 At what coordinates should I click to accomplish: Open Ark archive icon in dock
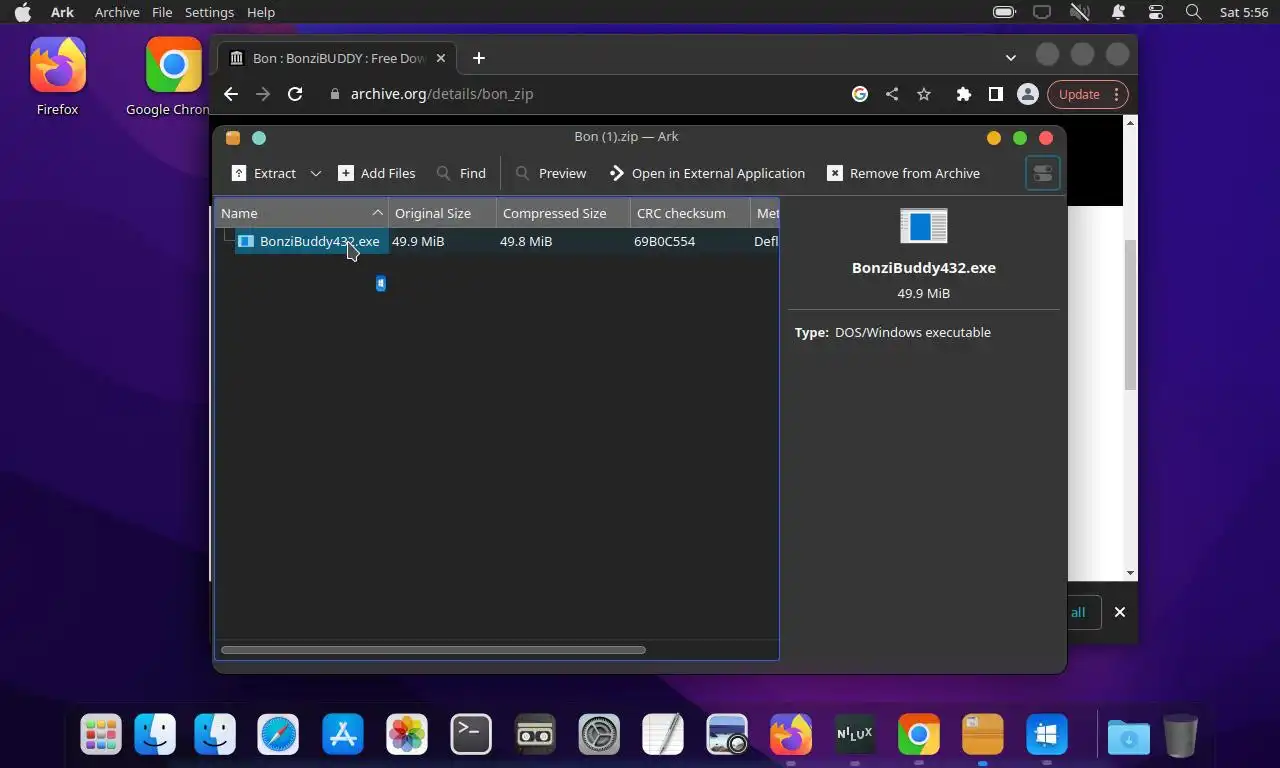click(982, 736)
